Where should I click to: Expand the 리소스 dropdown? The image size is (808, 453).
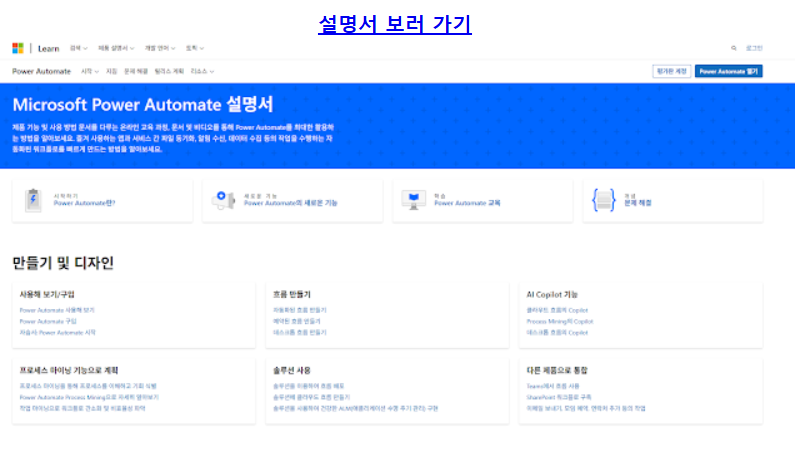(202, 71)
